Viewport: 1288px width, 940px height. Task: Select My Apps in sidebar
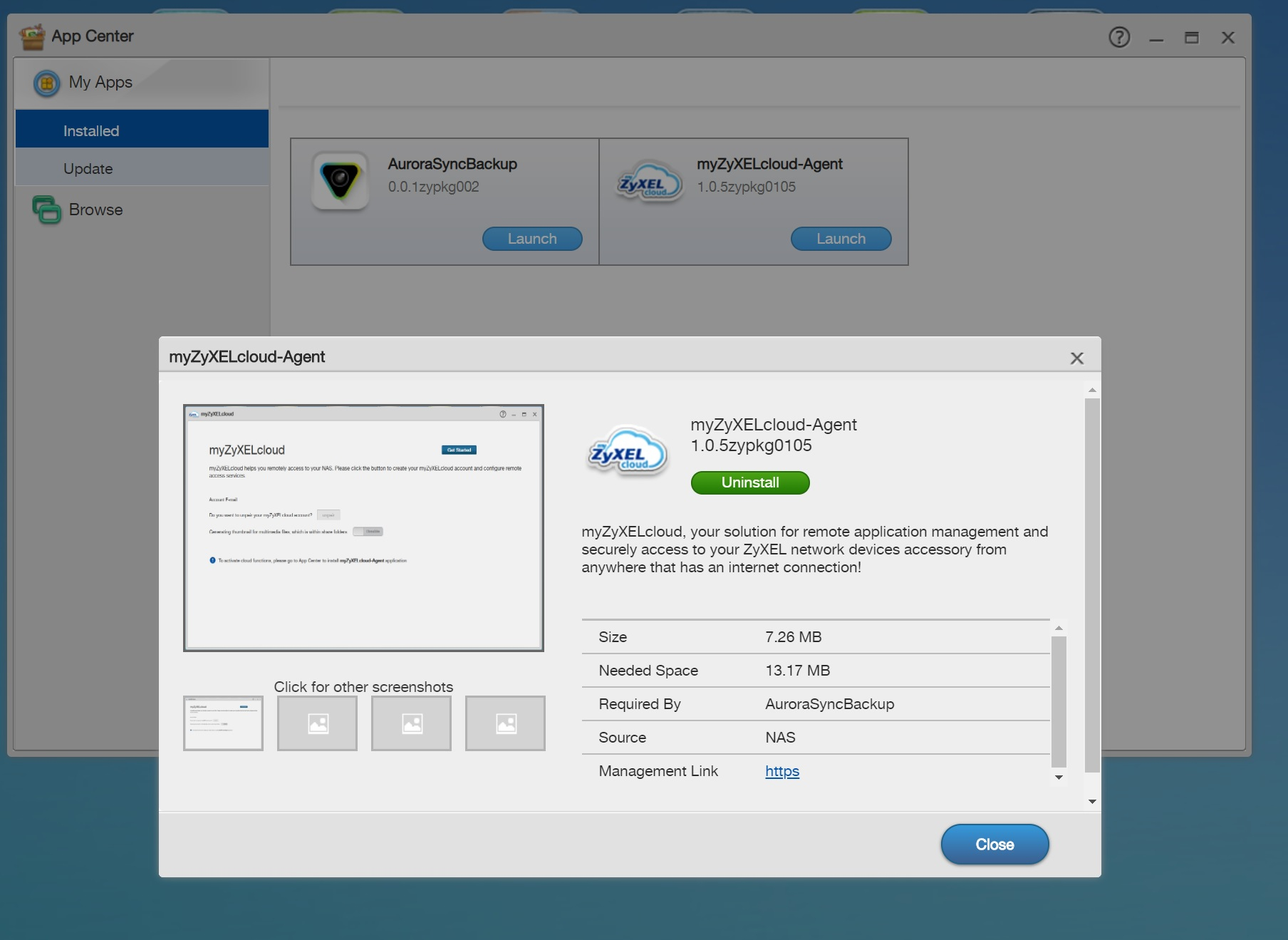[x=100, y=82]
